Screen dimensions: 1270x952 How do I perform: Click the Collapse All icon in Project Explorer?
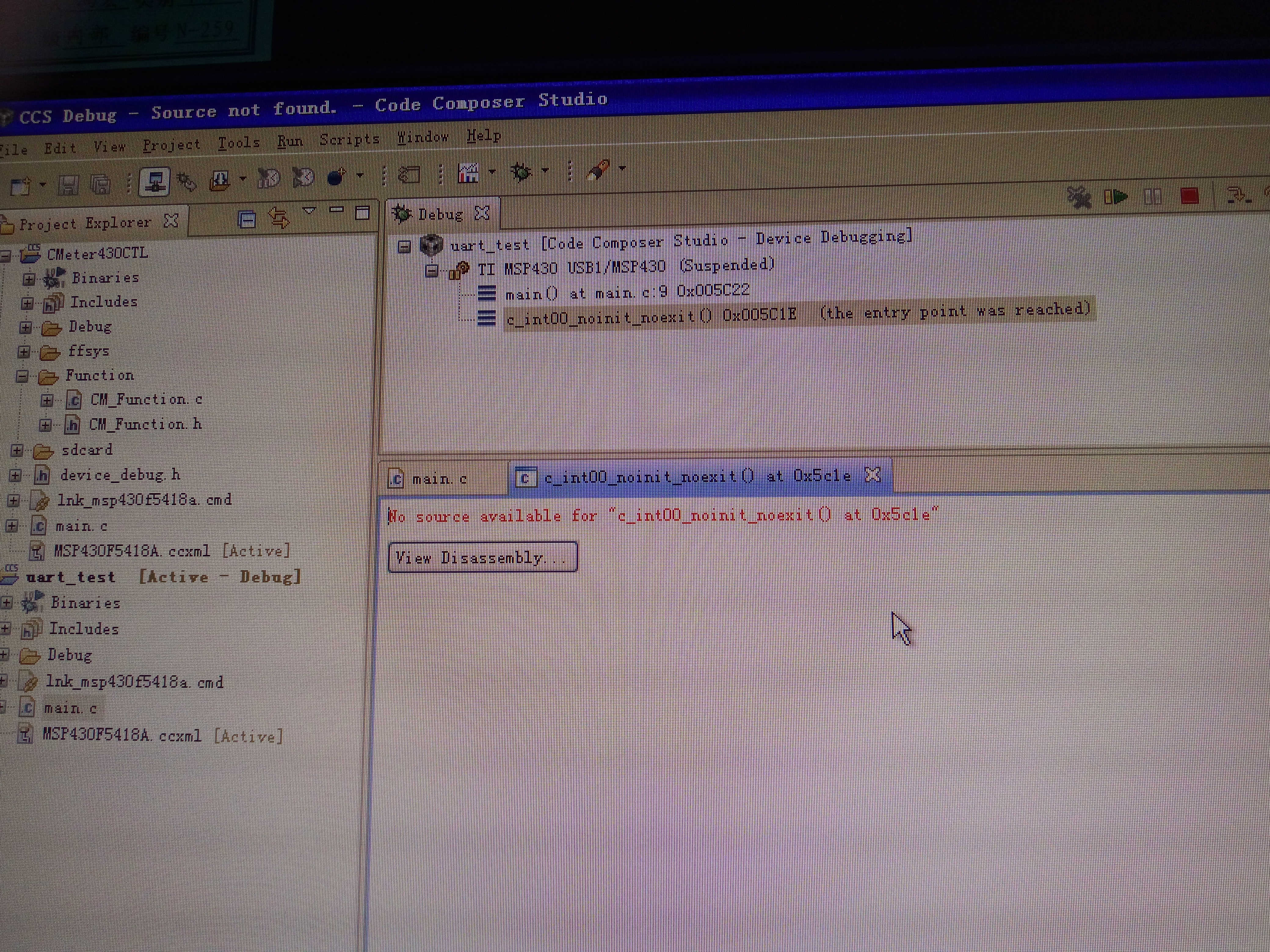click(x=247, y=219)
